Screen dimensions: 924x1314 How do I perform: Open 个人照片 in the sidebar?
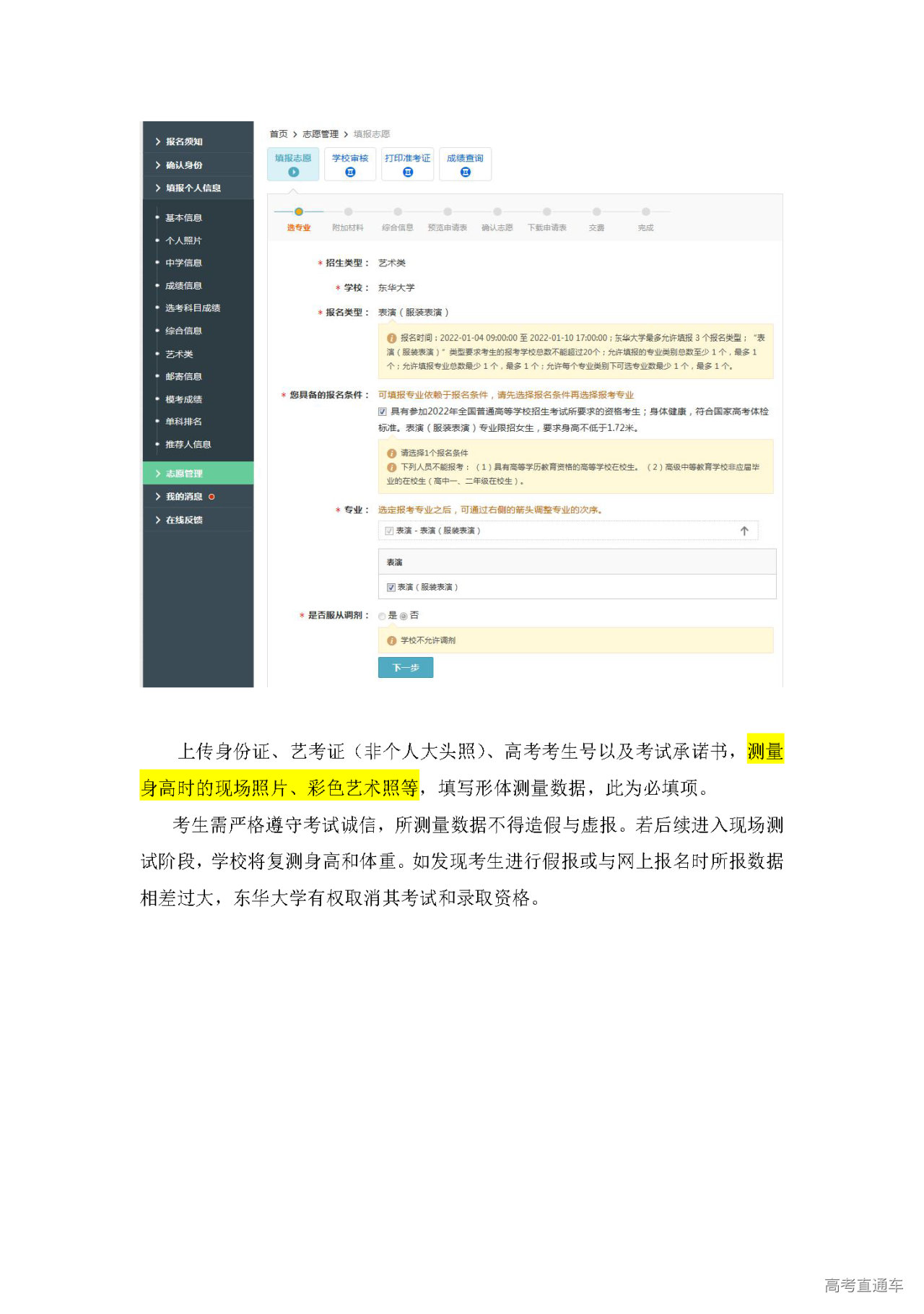(x=183, y=240)
